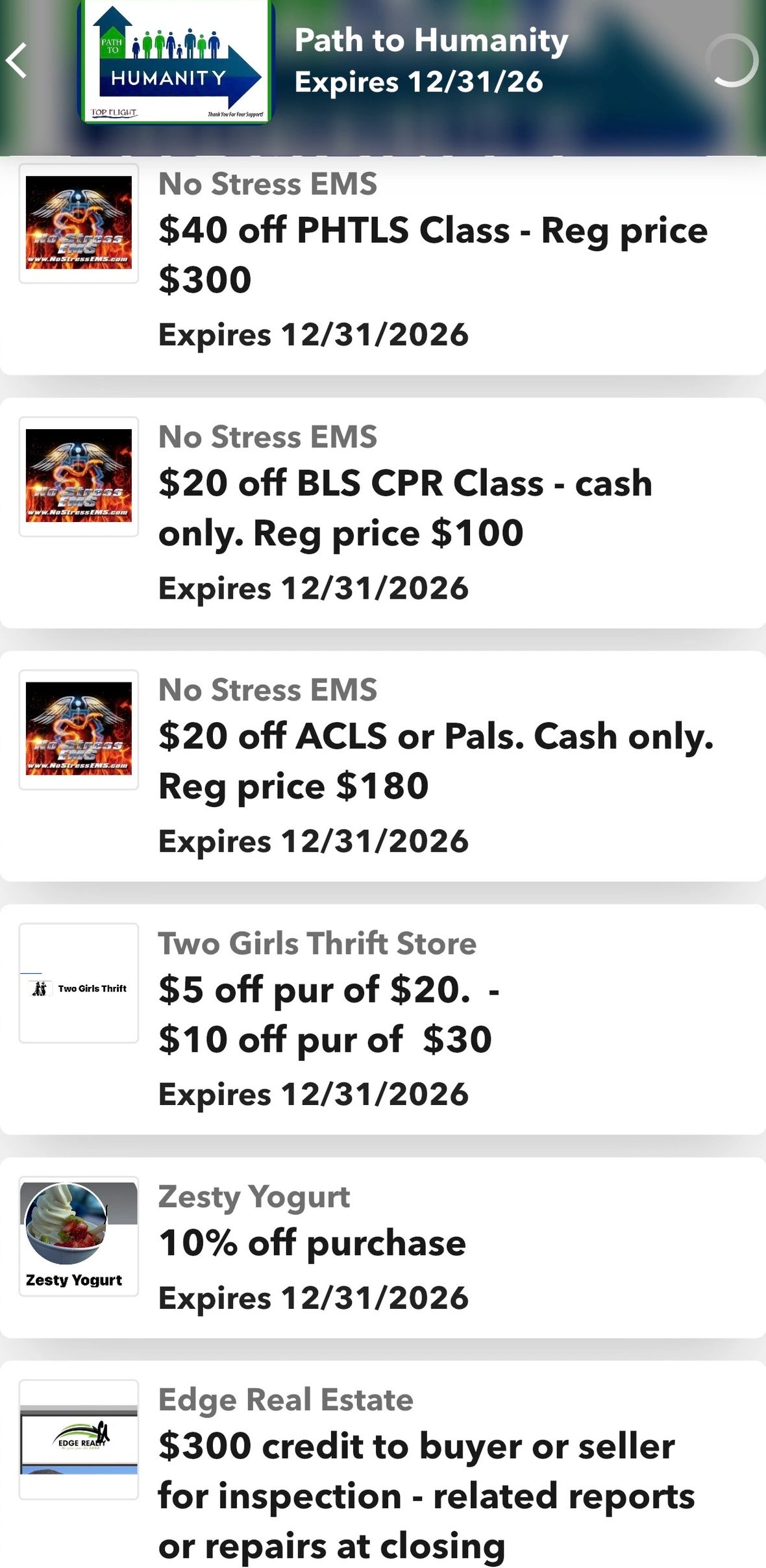Open No Stress EMS logo beside PHTLS offer
The width and height of the screenshot is (766, 1568).
click(x=79, y=223)
